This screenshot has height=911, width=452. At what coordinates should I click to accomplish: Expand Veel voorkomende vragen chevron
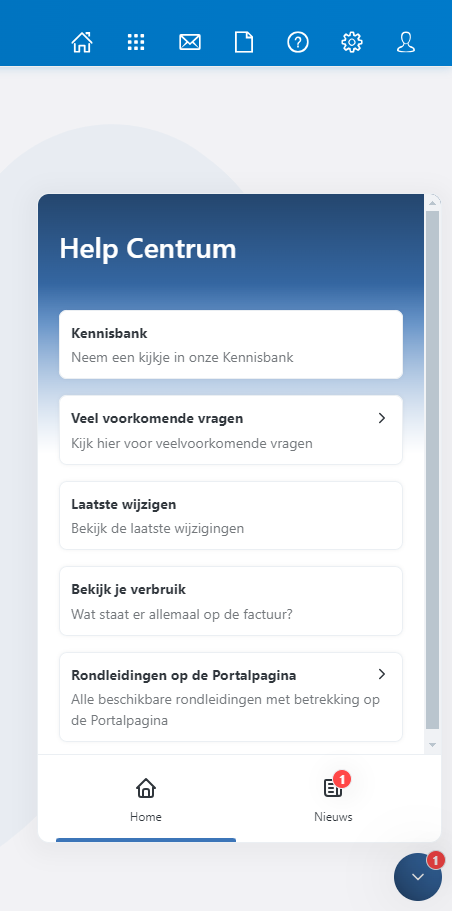[382, 418]
